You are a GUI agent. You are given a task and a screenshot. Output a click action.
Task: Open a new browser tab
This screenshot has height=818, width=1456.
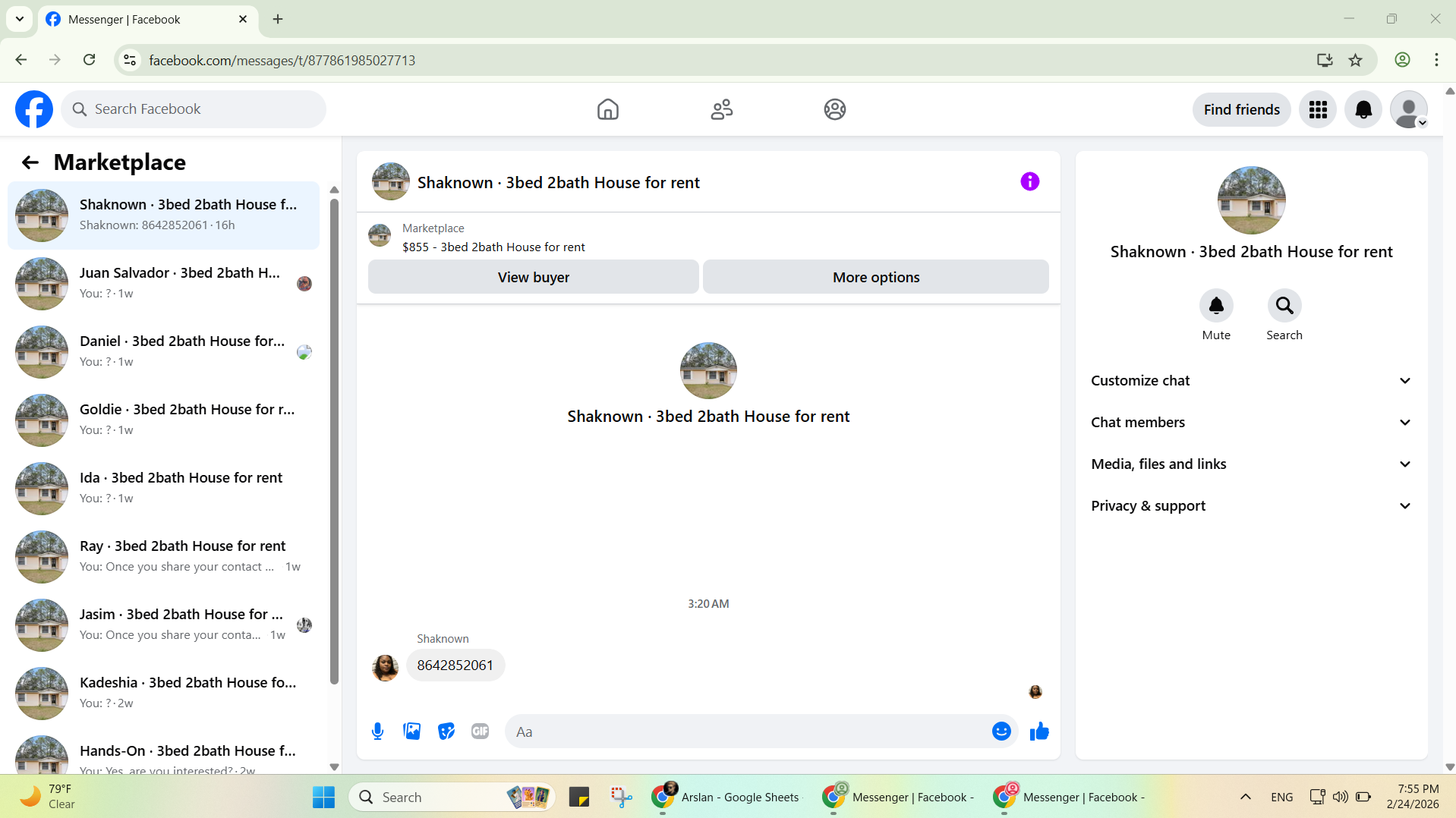tap(278, 19)
